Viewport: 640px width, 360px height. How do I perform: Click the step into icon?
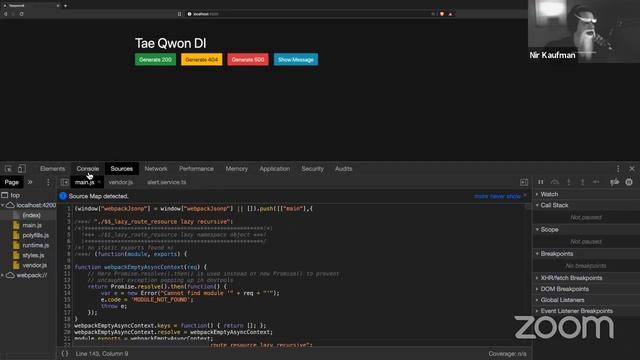(x=569, y=182)
